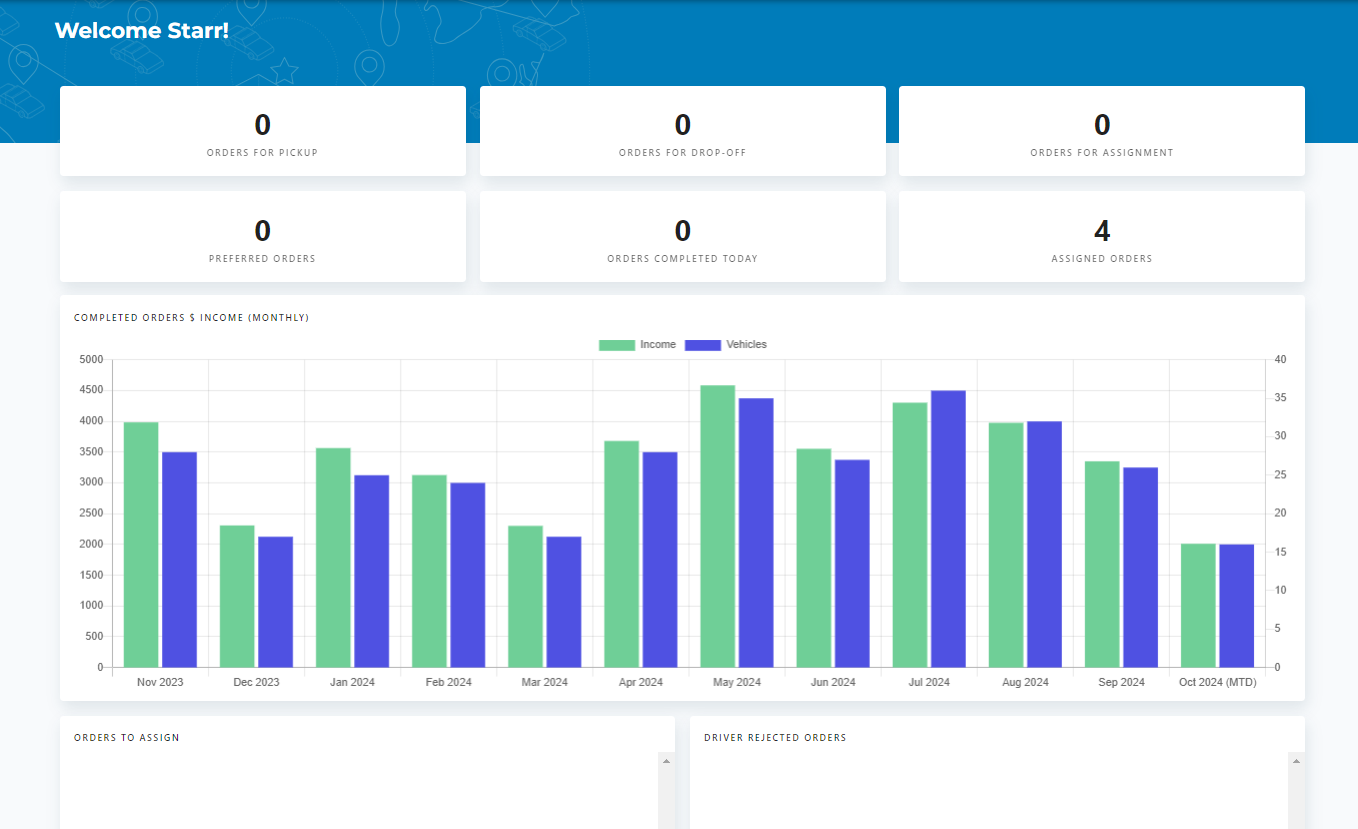The height and width of the screenshot is (829, 1358).
Task: Toggle the Income series in chart legend
Action: 638,345
